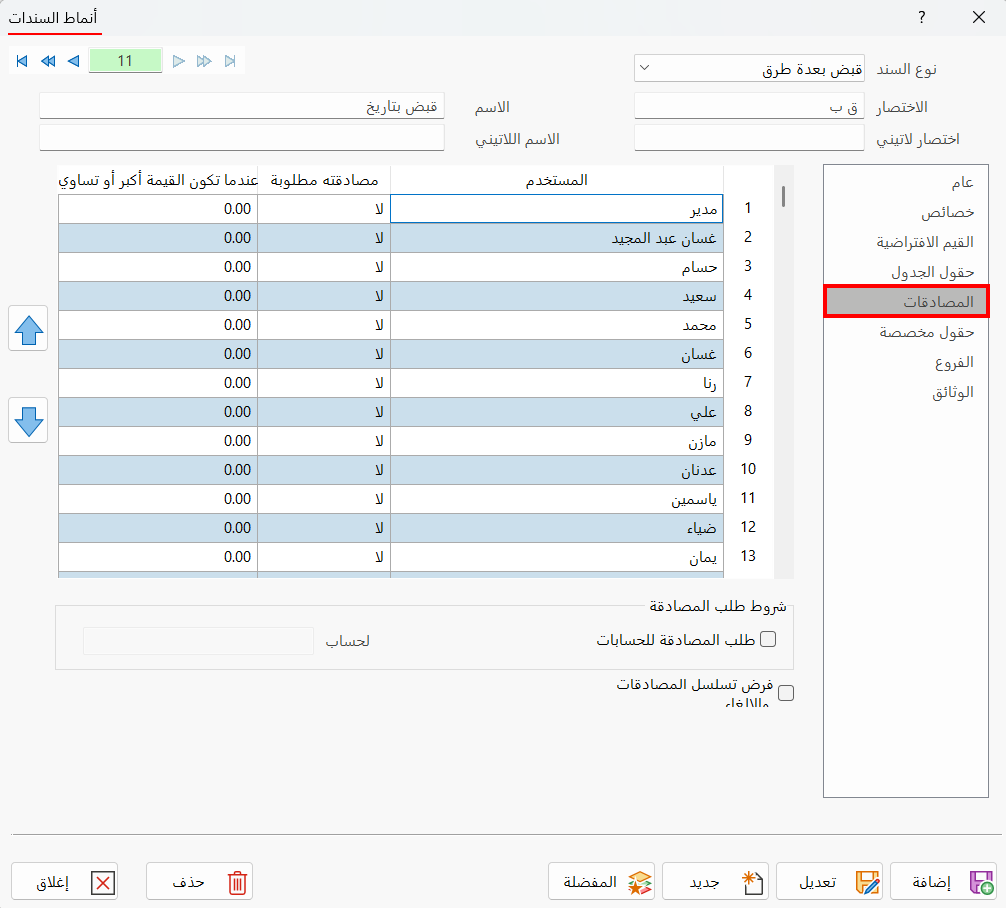
Task: Open the القيم الافتراضية tab
Action: pyautogui.click(x=906, y=243)
